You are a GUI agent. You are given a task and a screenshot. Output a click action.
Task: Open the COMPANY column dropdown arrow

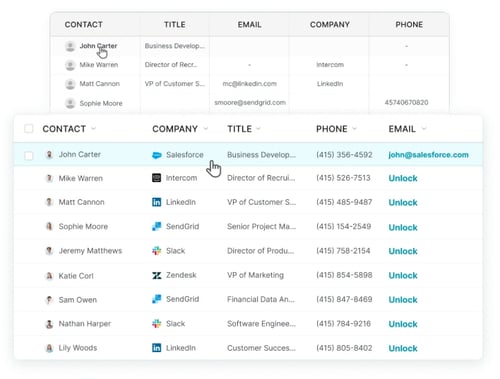click(x=206, y=128)
